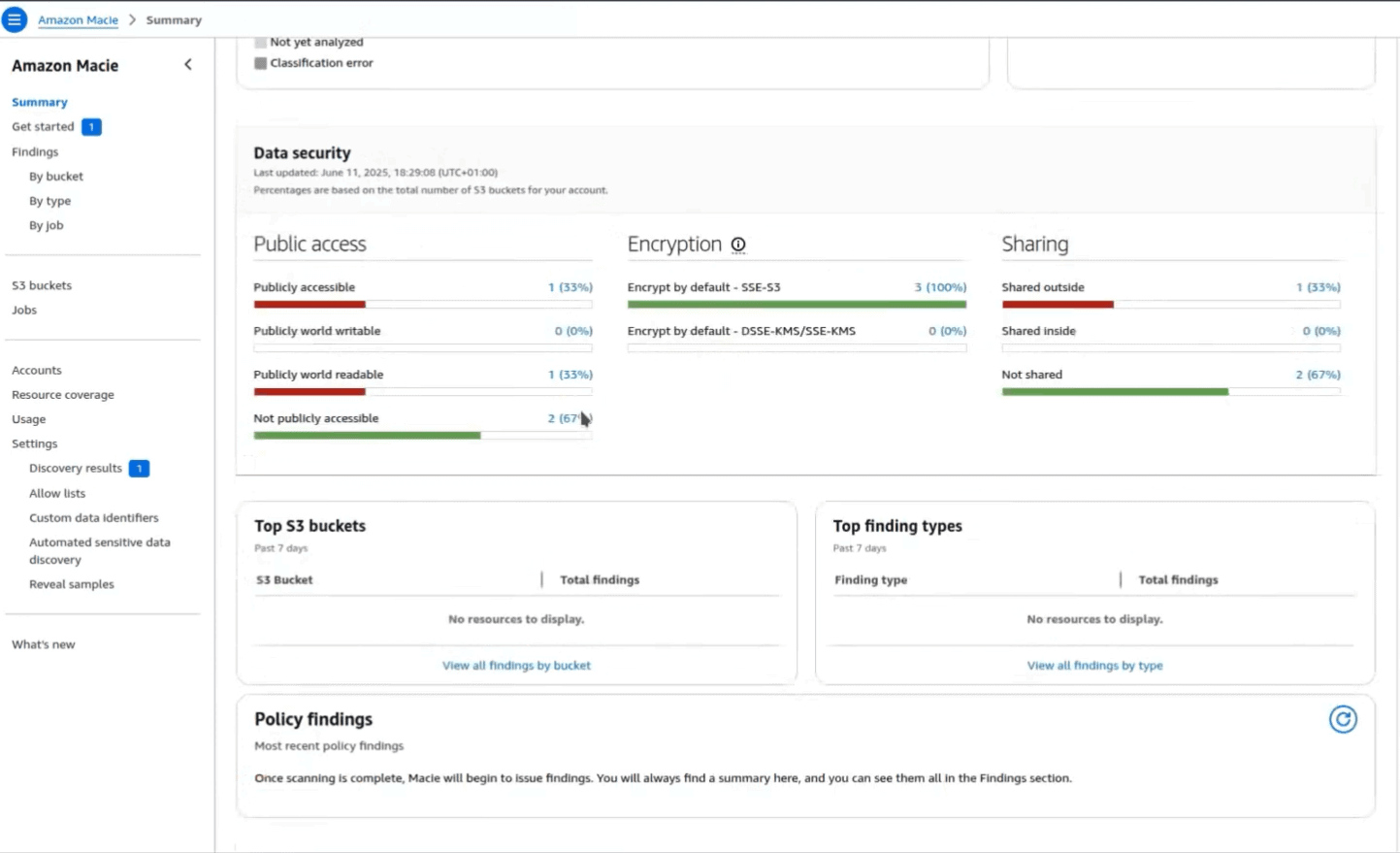Click the Last updated timestamp text

click(375, 173)
